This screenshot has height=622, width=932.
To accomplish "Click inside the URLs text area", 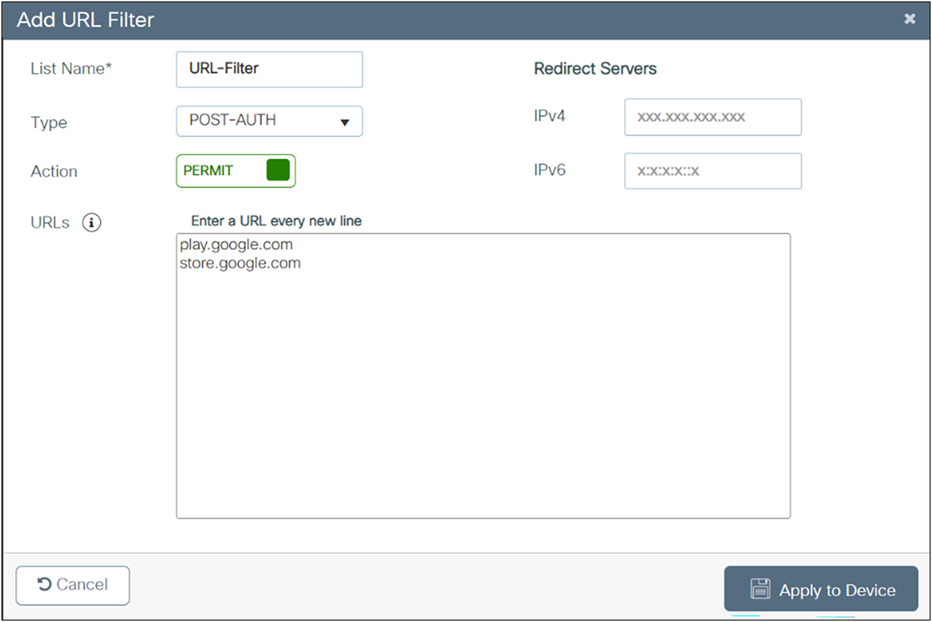I will 483,376.
